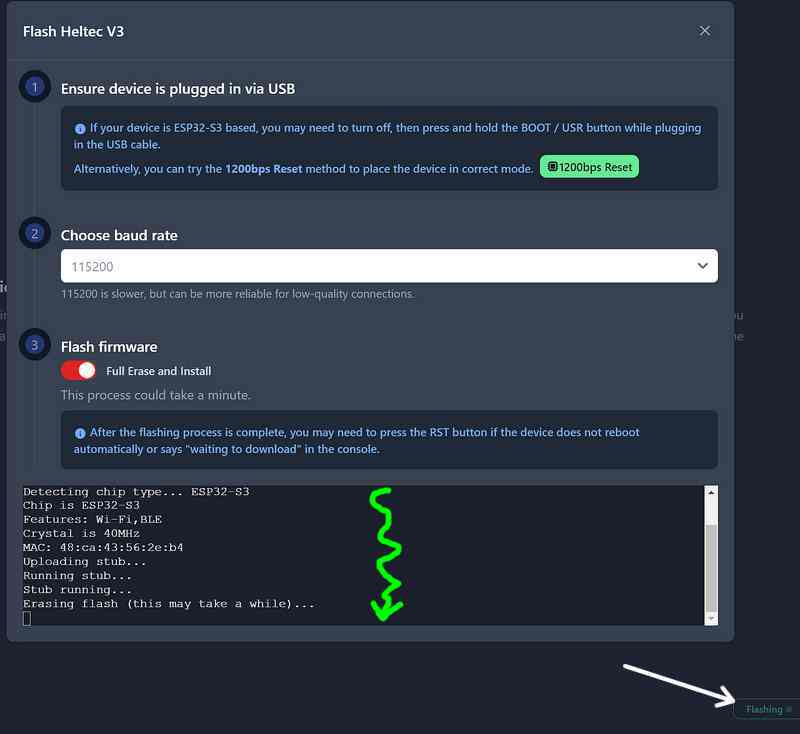Click the 'Stub running...' console line
The height and width of the screenshot is (734, 800).
(x=78, y=590)
